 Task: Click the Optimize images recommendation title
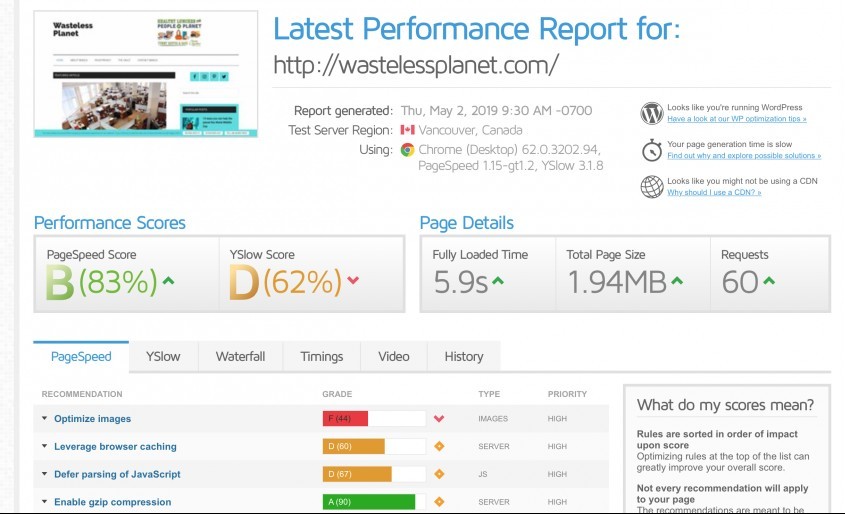pyautogui.click(x=92, y=419)
